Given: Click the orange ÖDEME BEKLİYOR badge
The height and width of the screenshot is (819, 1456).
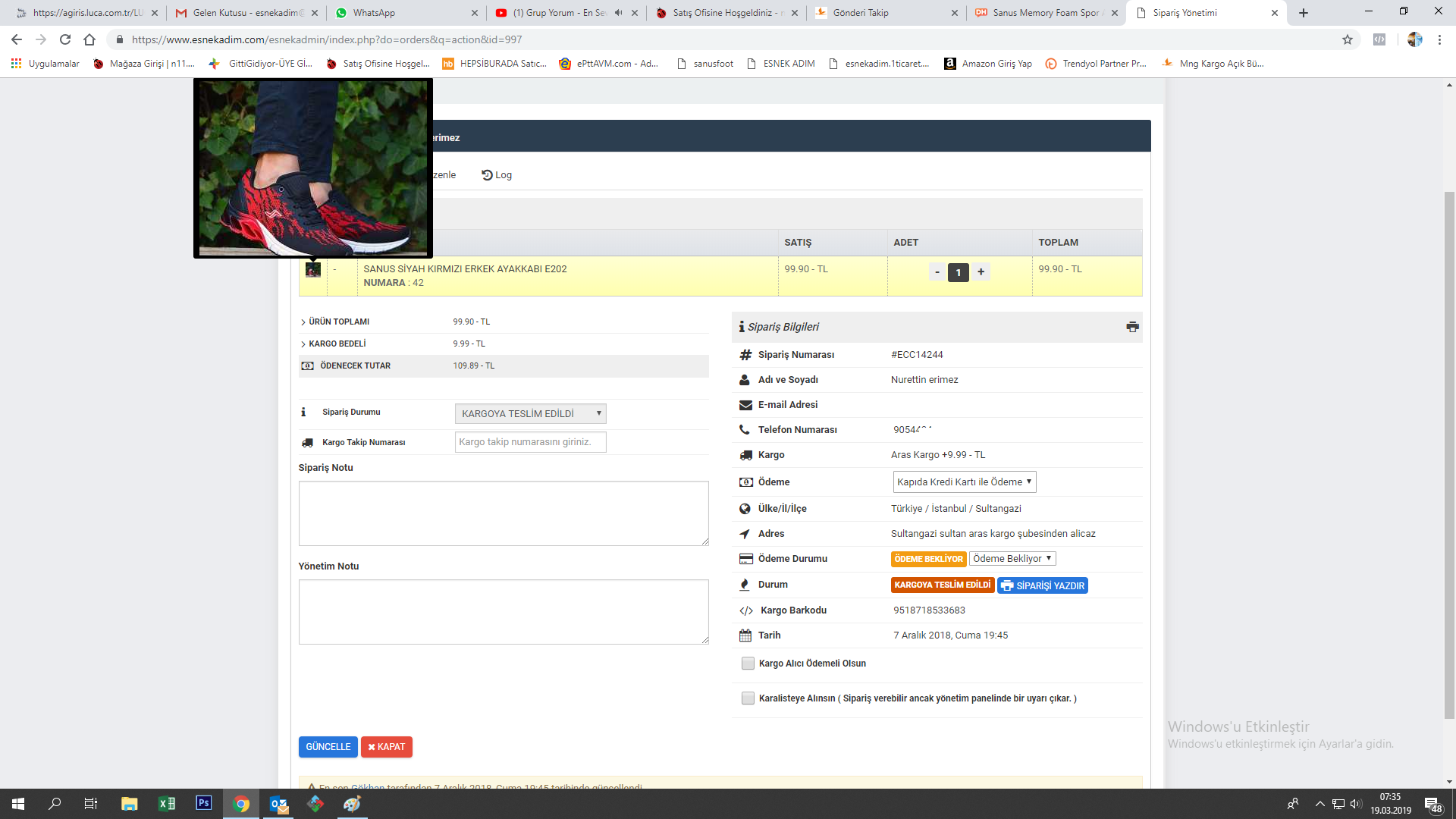Looking at the screenshot, I should pos(928,559).
